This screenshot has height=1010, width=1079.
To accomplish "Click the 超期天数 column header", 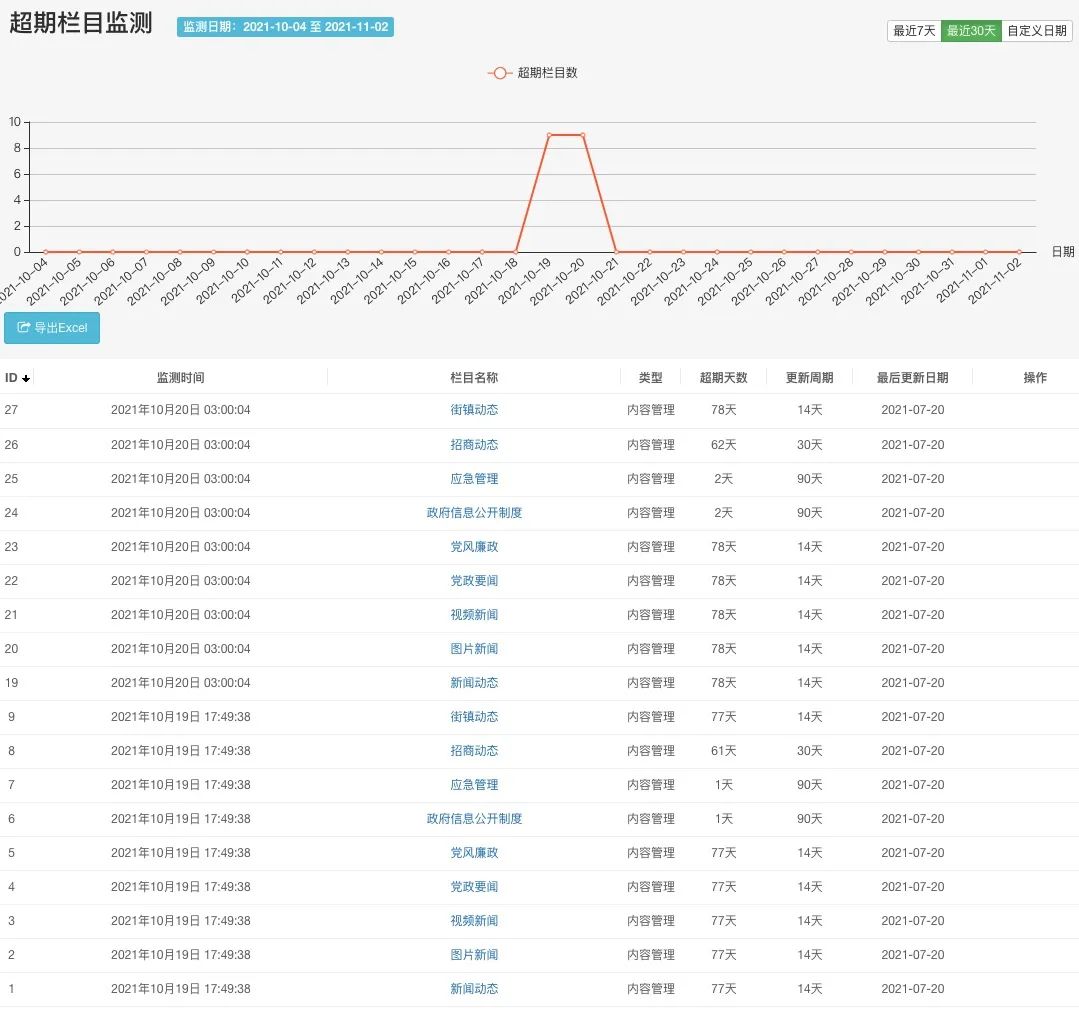I will tap(723, 378).
